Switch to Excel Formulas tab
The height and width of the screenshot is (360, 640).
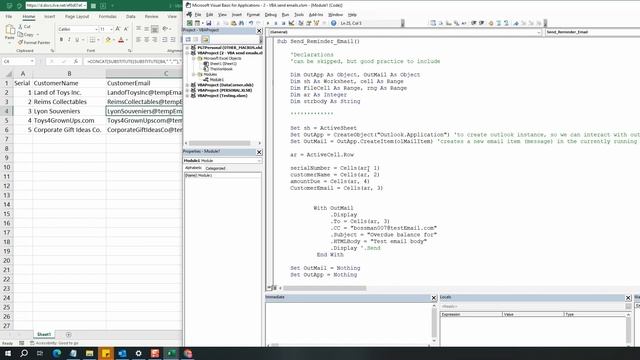[108, 17]
